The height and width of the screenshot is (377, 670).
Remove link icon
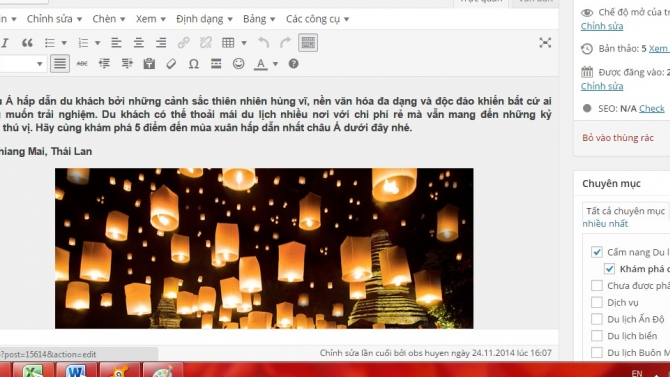206,43
